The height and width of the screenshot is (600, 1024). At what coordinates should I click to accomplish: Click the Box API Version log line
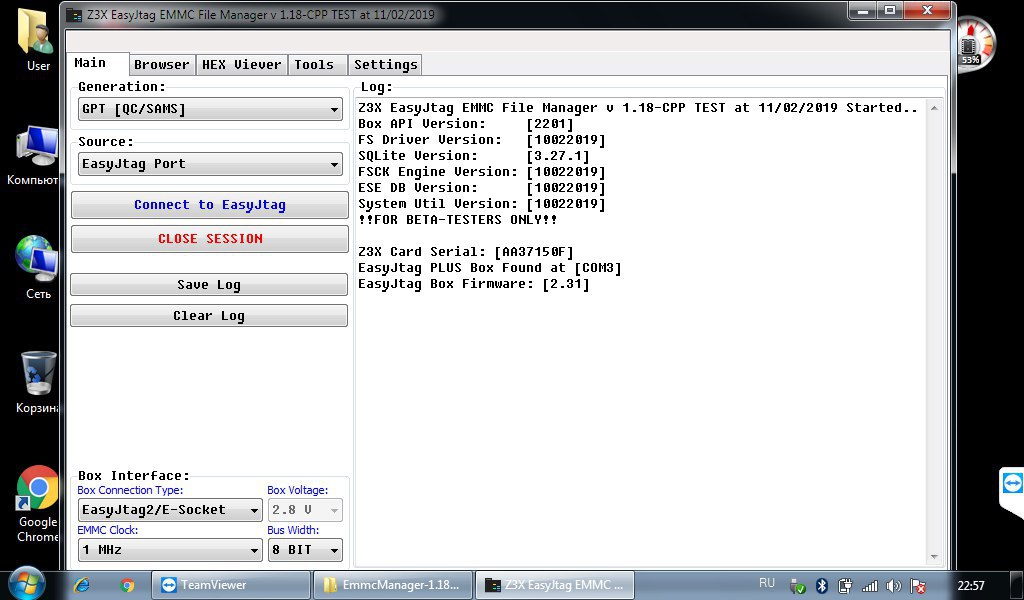pyautogui.click(x=466, y=124)
